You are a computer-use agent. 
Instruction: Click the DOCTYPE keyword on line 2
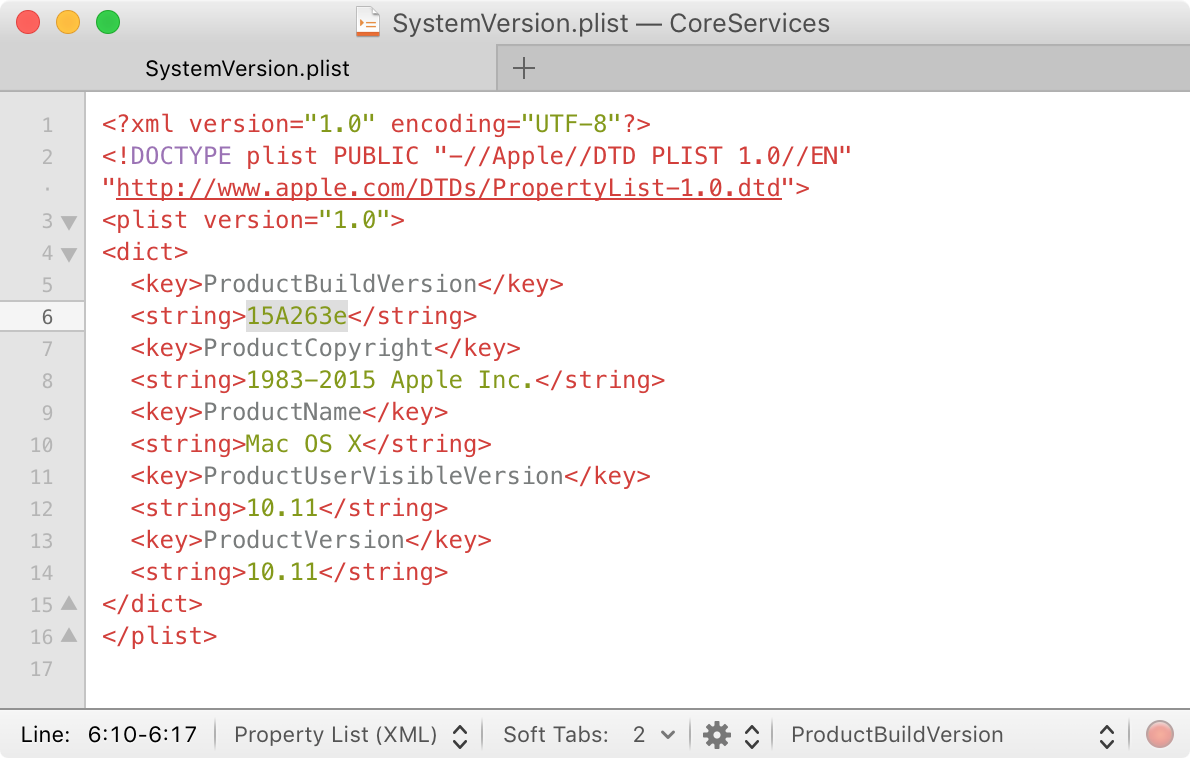pos(181,156)
